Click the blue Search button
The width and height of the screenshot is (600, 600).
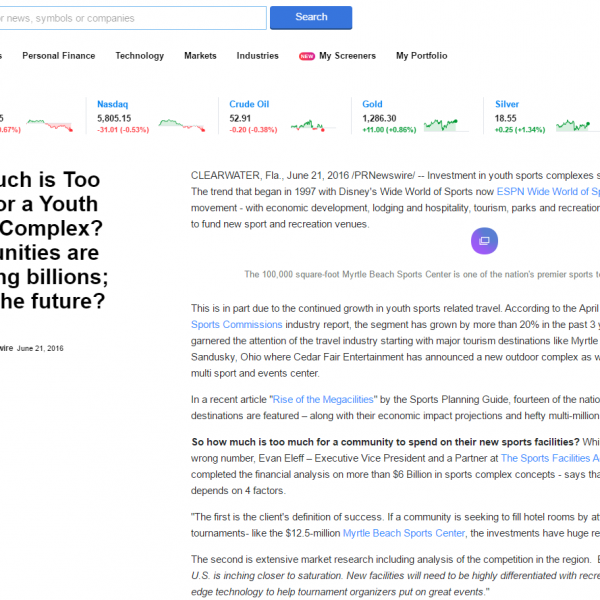point(311,18)
